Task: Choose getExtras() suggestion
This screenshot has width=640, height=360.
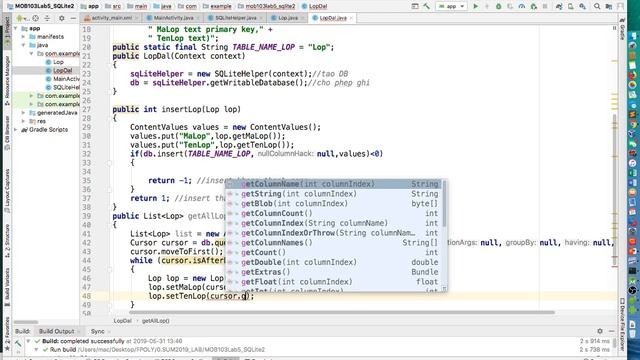Action: (333, 272)
